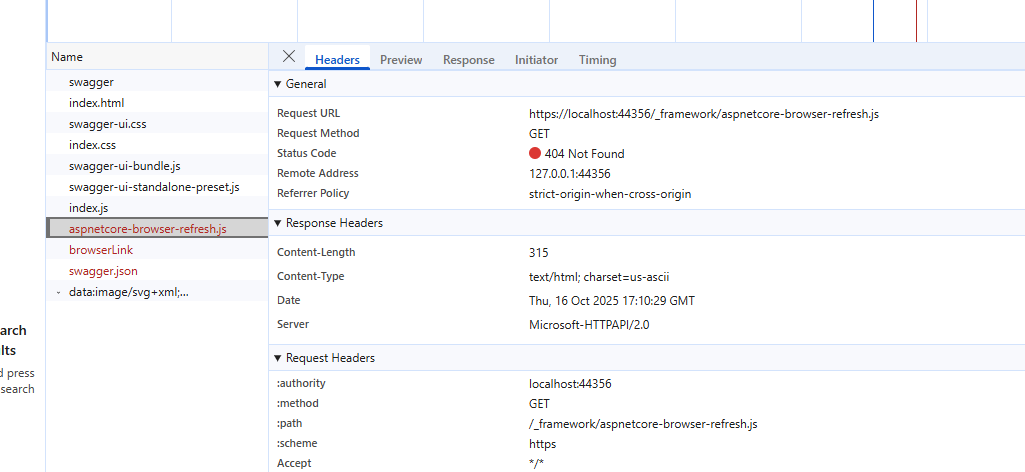Viewport: 1025px width, 472px height.
Task: Switch to the Preview tab
Action: point(401,60)
